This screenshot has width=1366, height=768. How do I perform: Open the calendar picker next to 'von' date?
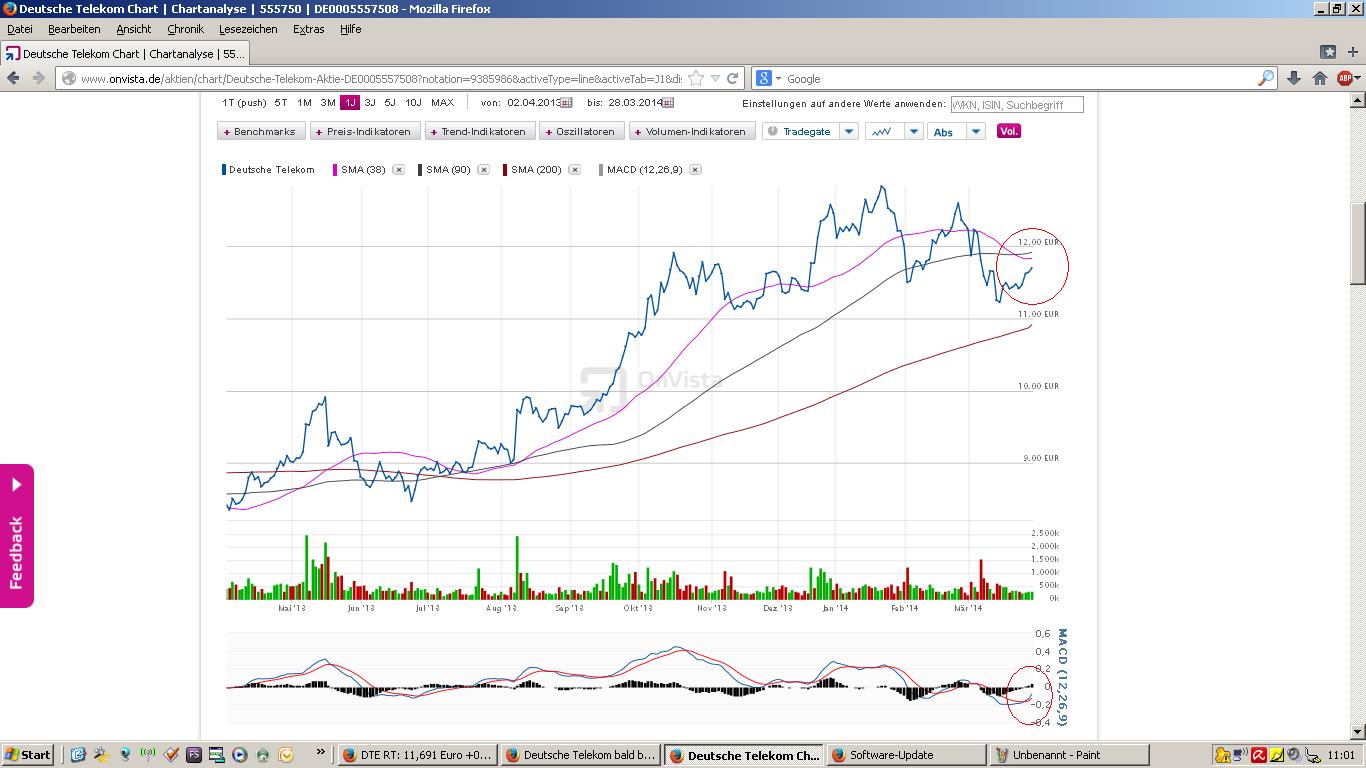pyautogui.click(x=566, y=103)
